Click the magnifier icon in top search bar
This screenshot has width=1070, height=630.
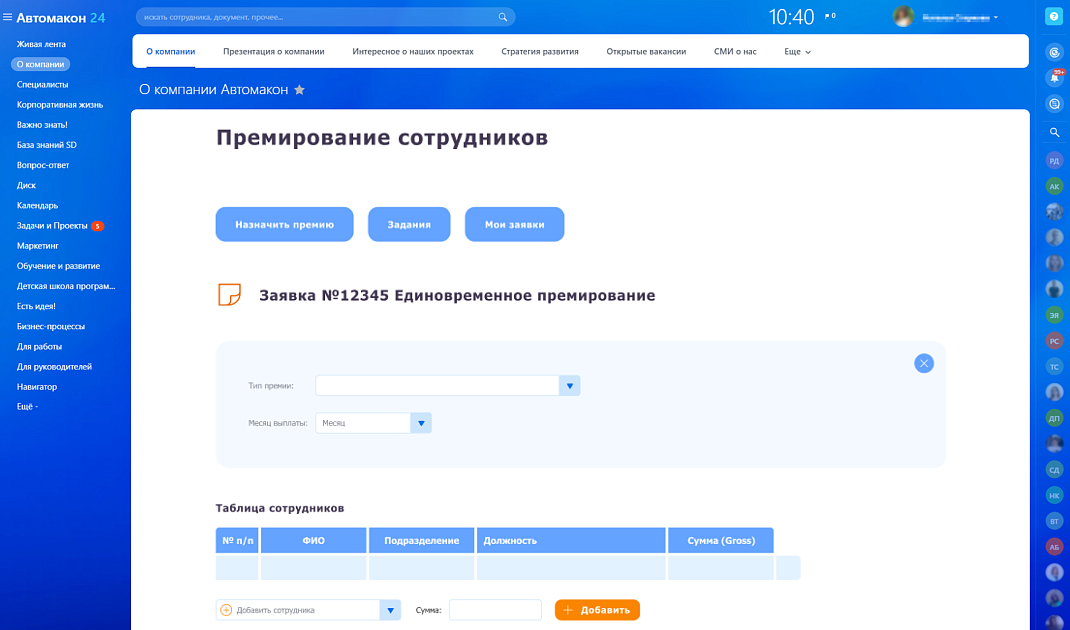click(x=503, y=17)
